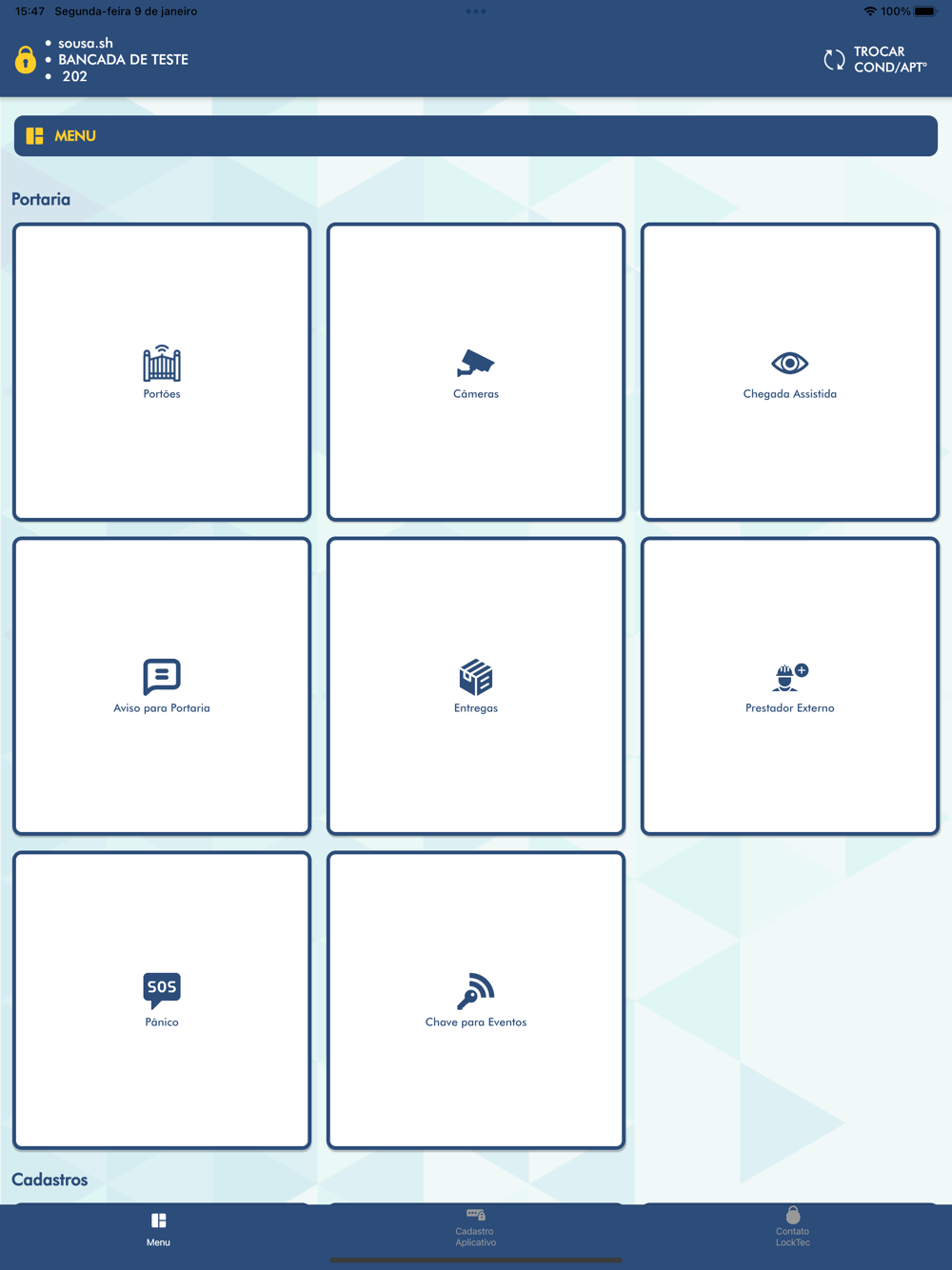
Task: Open the Chegada Assistida eye icon
Action: point(790,363)
